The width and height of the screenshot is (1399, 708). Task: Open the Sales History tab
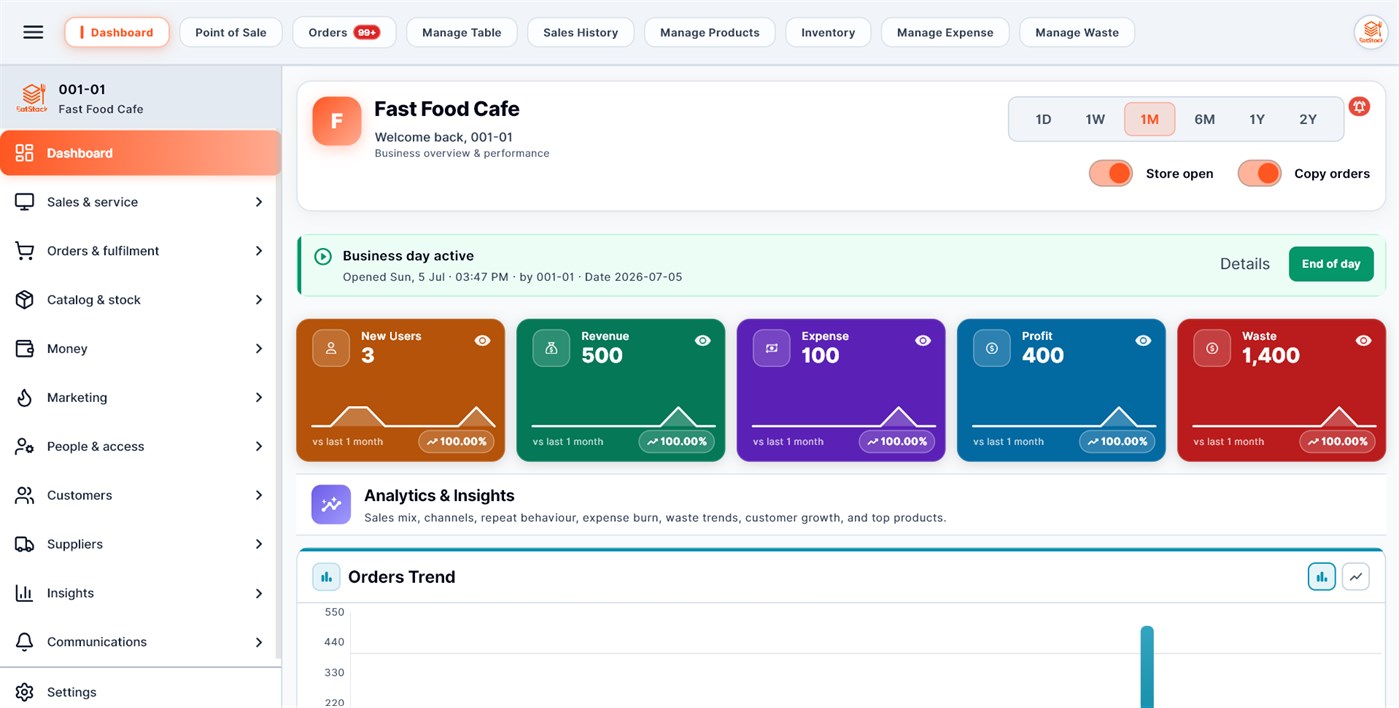tap(581, 32)
